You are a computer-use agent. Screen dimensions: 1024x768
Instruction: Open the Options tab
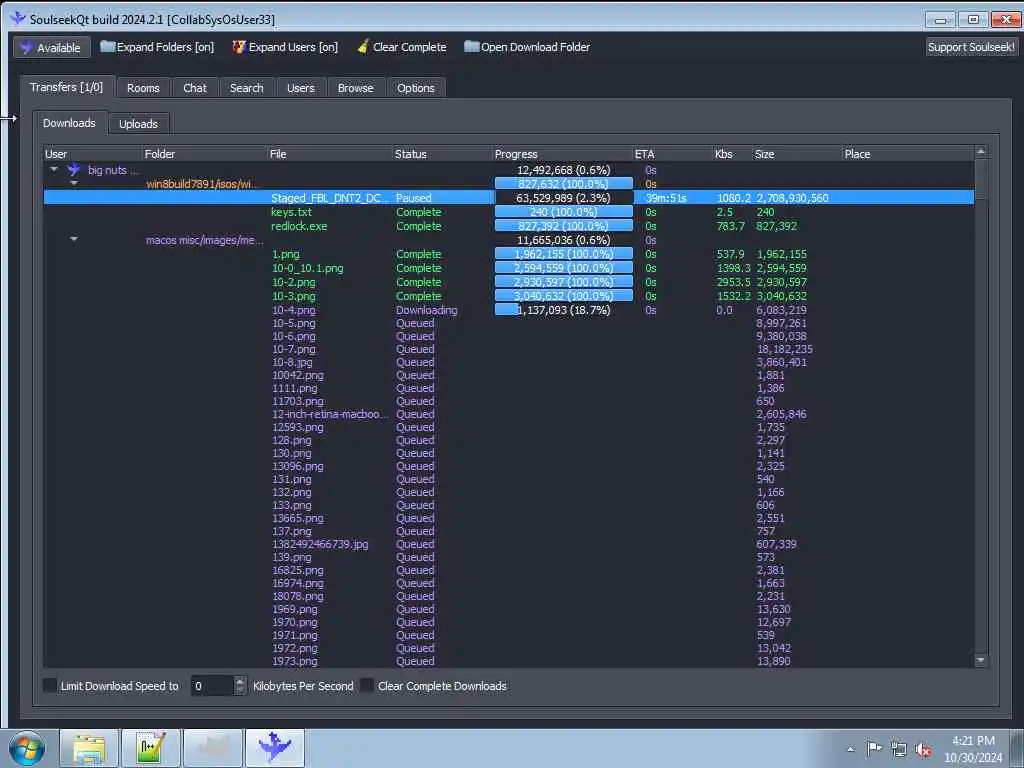tap(415, 88)
